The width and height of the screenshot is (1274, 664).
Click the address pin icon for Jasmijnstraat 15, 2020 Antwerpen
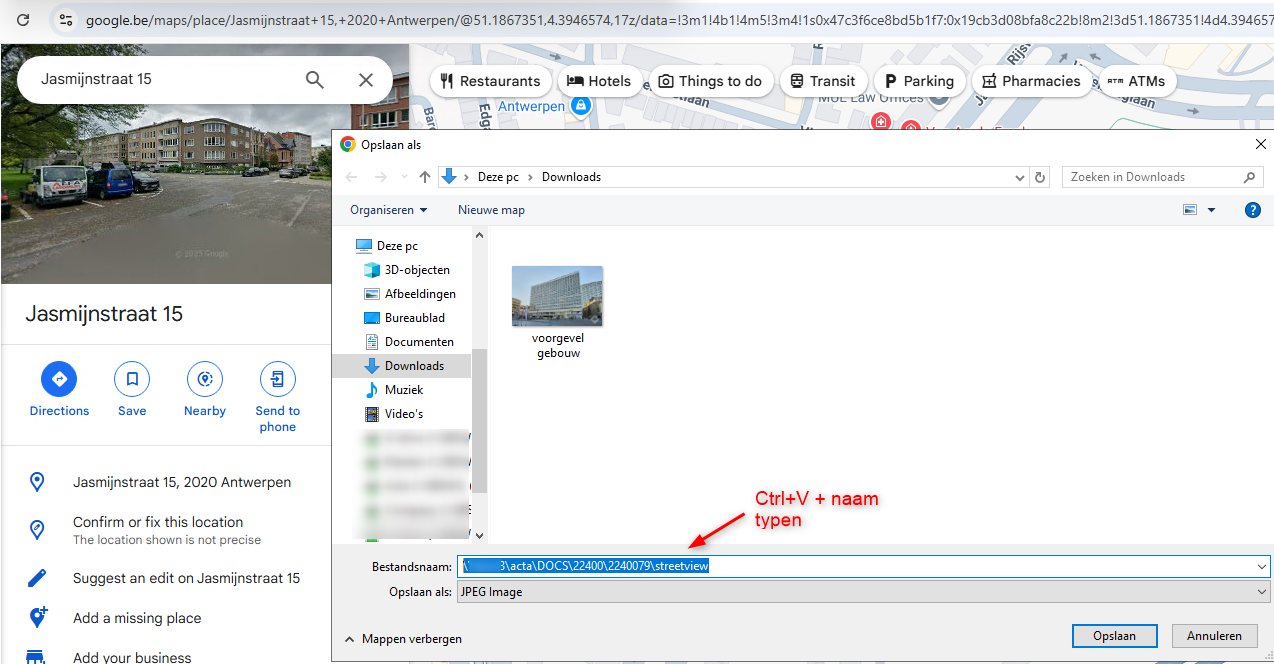point(37,482)
